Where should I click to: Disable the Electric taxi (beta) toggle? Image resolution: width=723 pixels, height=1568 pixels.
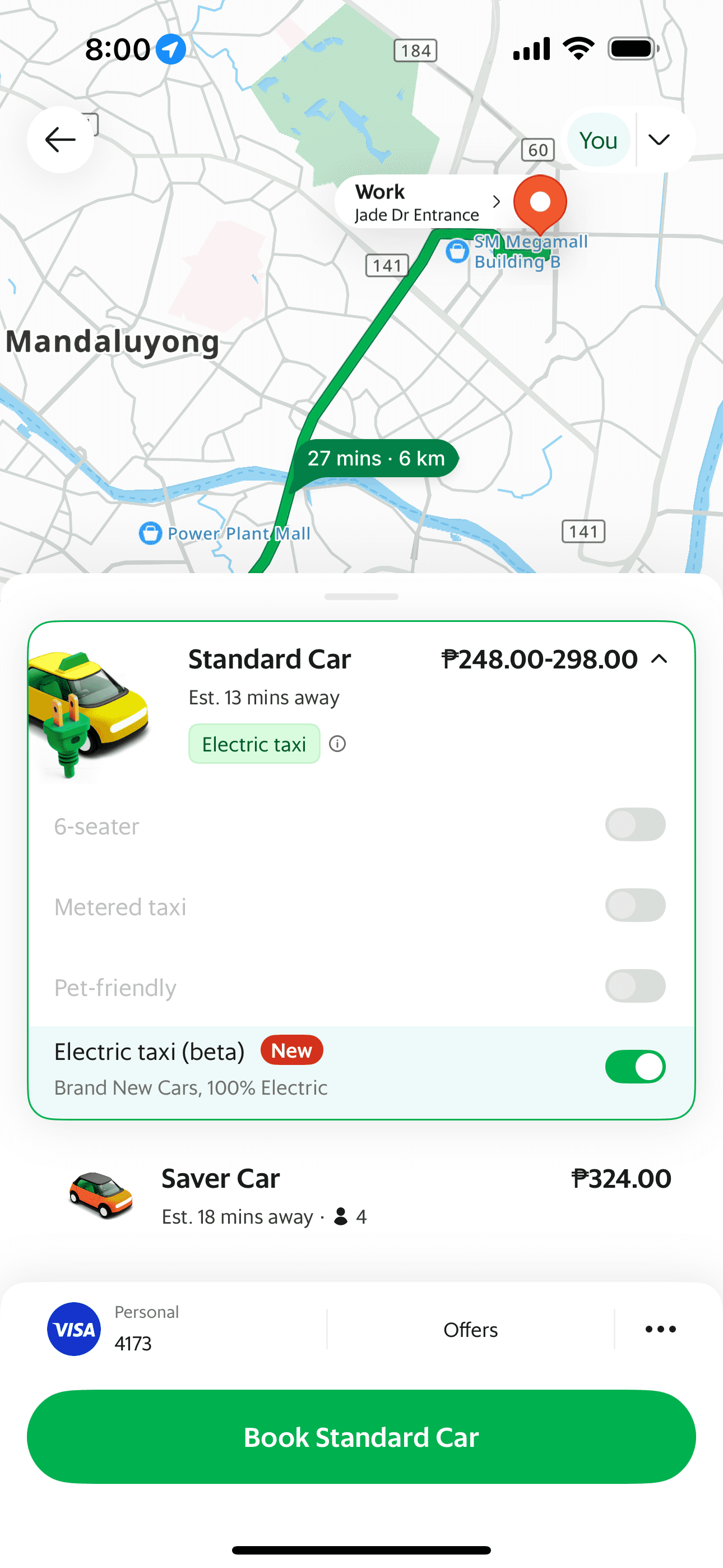click(635, 1067)
